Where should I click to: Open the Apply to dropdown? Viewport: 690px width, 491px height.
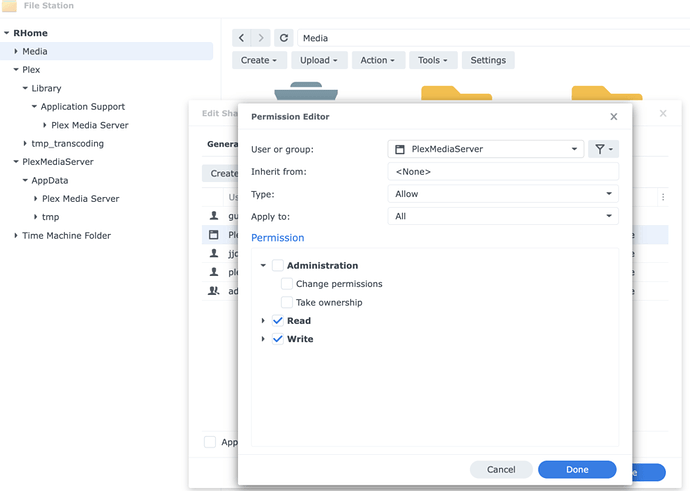[x=503, y=216]
